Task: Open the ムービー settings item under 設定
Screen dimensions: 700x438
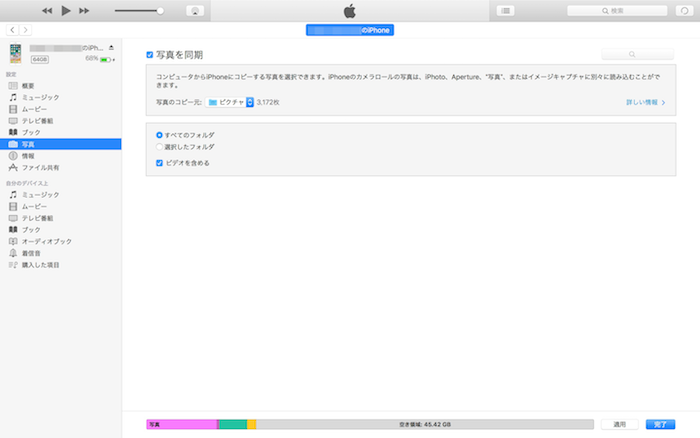Action: (61, 109)
